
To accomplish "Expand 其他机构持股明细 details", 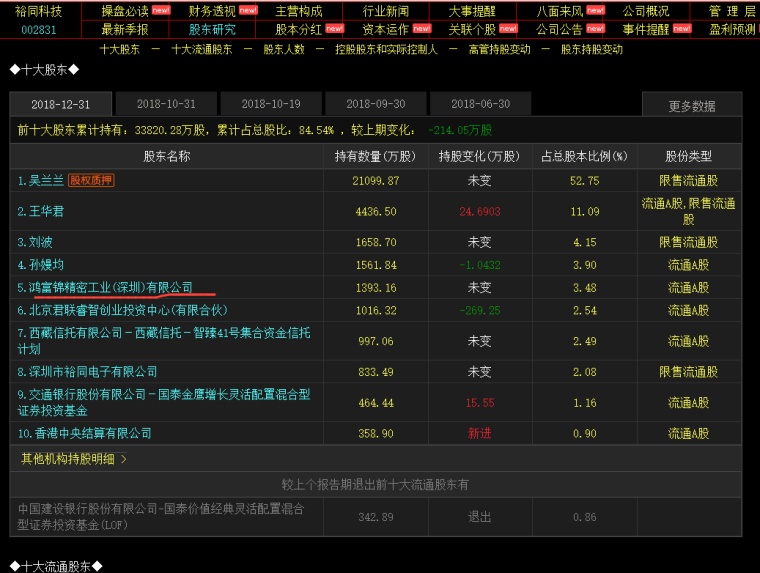I will pyautogui.click(x=73, y=459).
